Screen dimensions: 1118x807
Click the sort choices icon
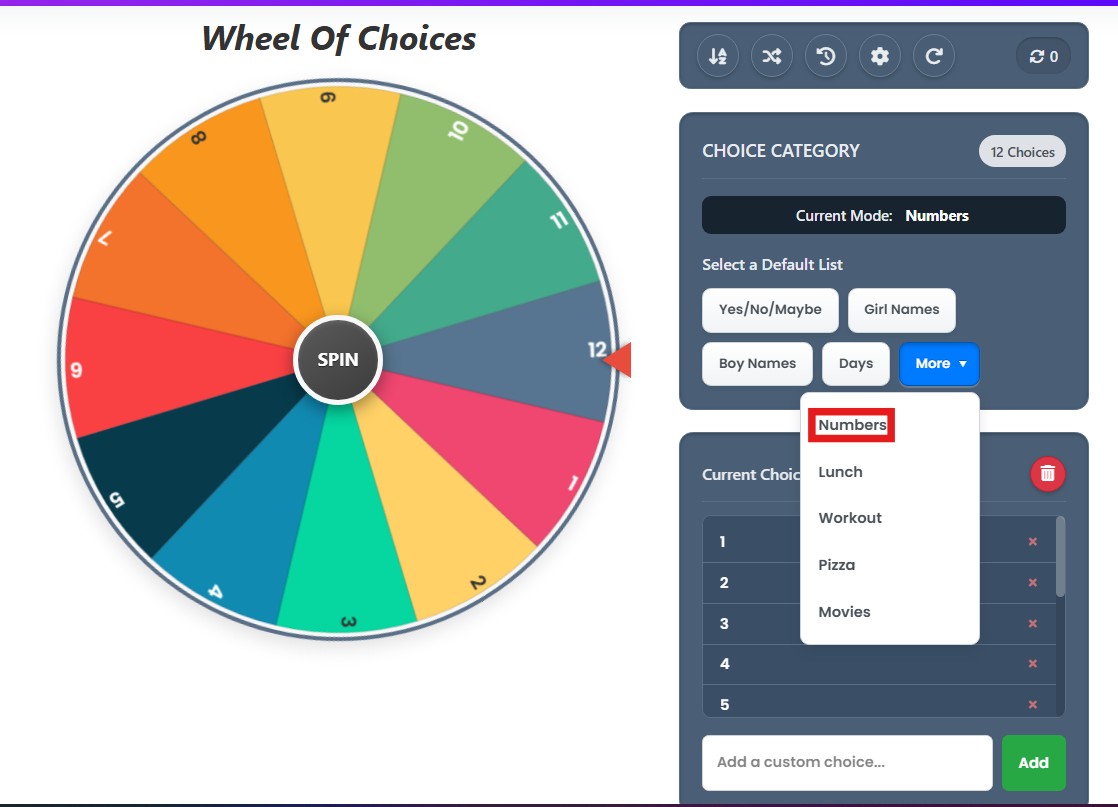click(718, 56)
